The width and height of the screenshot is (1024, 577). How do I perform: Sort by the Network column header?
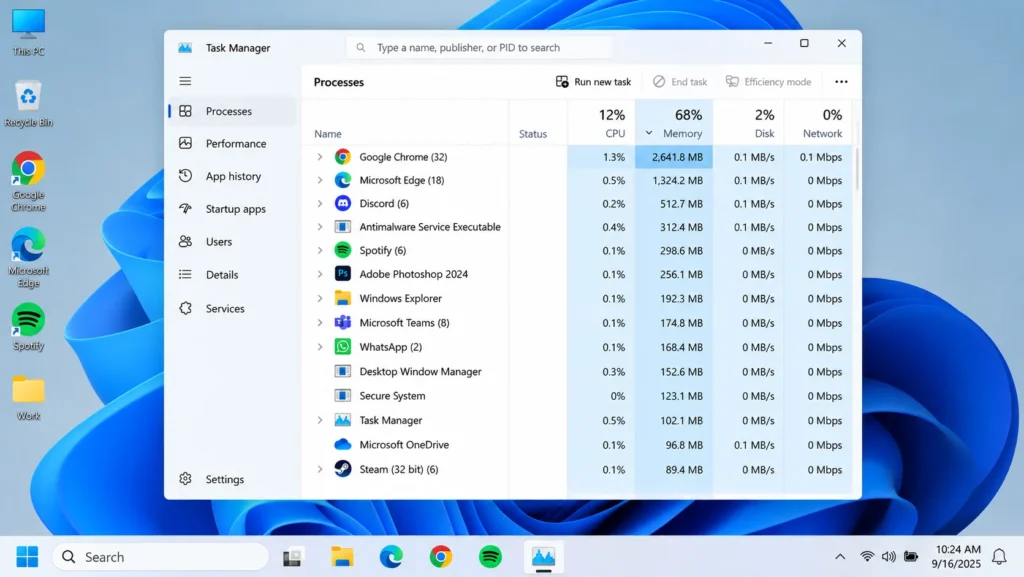pyautogui.click(x=818, y=123)
